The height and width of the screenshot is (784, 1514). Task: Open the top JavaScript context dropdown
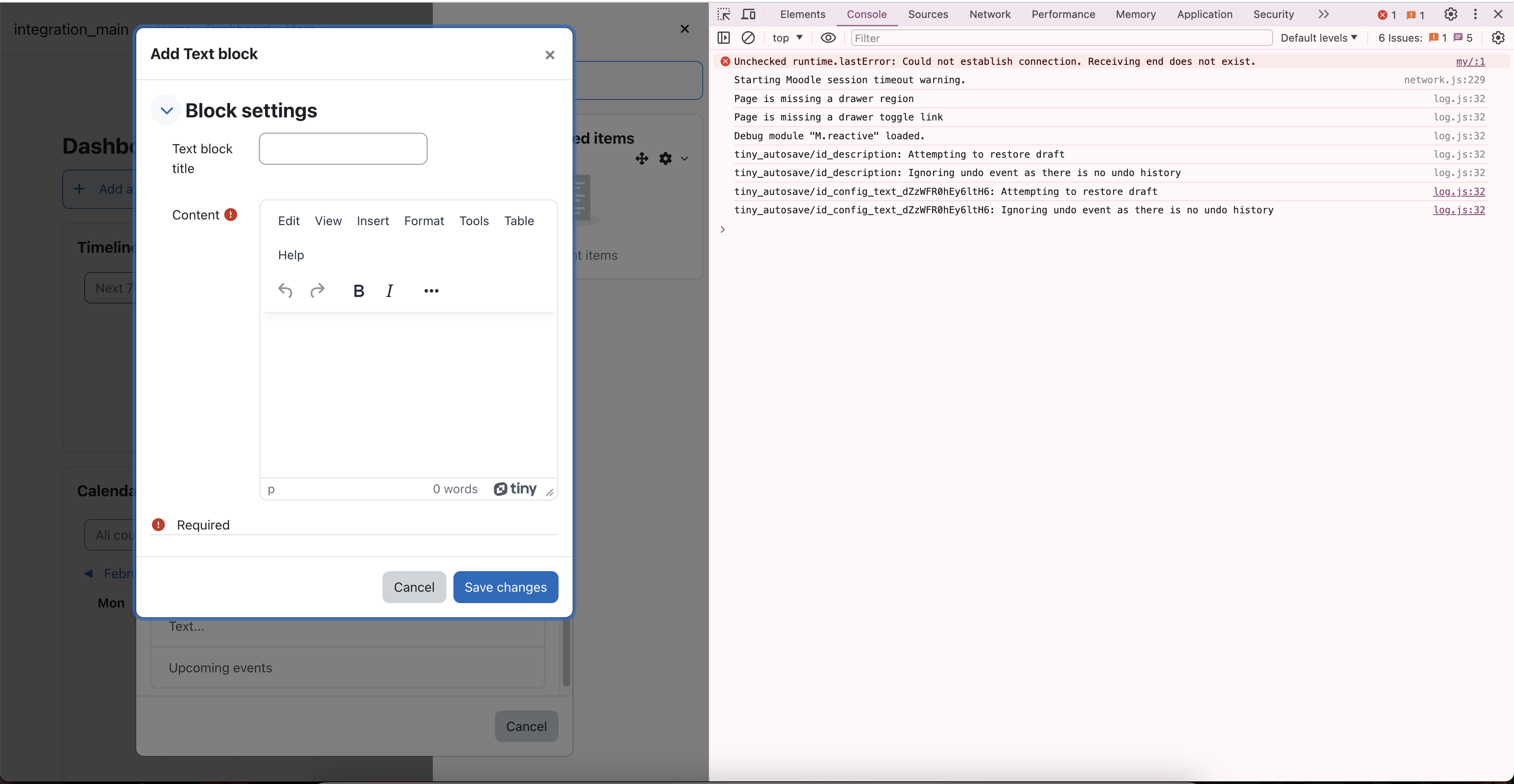[788, 38]
